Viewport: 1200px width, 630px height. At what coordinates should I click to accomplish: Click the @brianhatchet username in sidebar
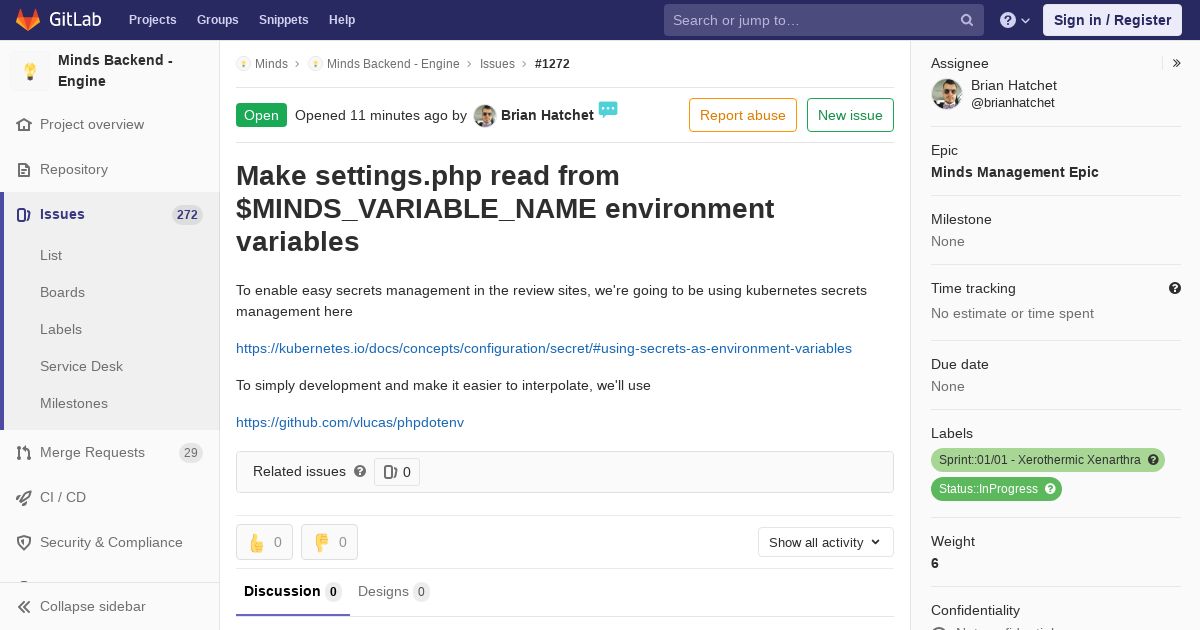coord(1013,103)
